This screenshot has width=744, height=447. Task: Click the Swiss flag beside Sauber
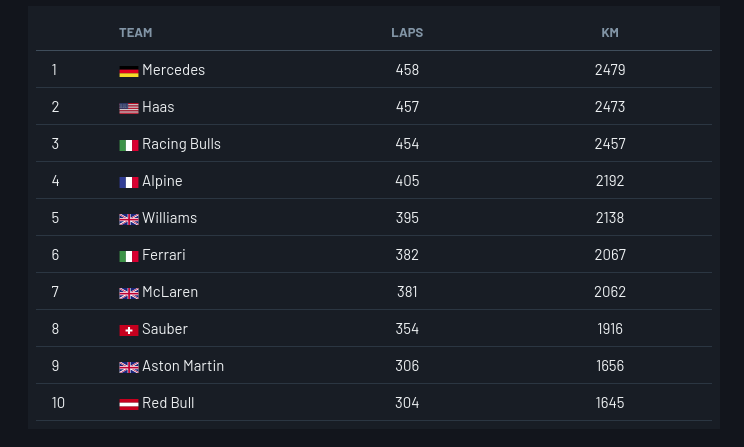coord(129,330)
